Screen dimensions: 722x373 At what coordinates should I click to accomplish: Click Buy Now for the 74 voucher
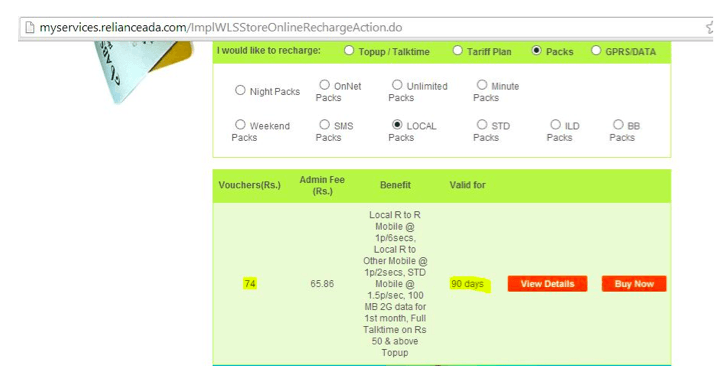point(634,284)
